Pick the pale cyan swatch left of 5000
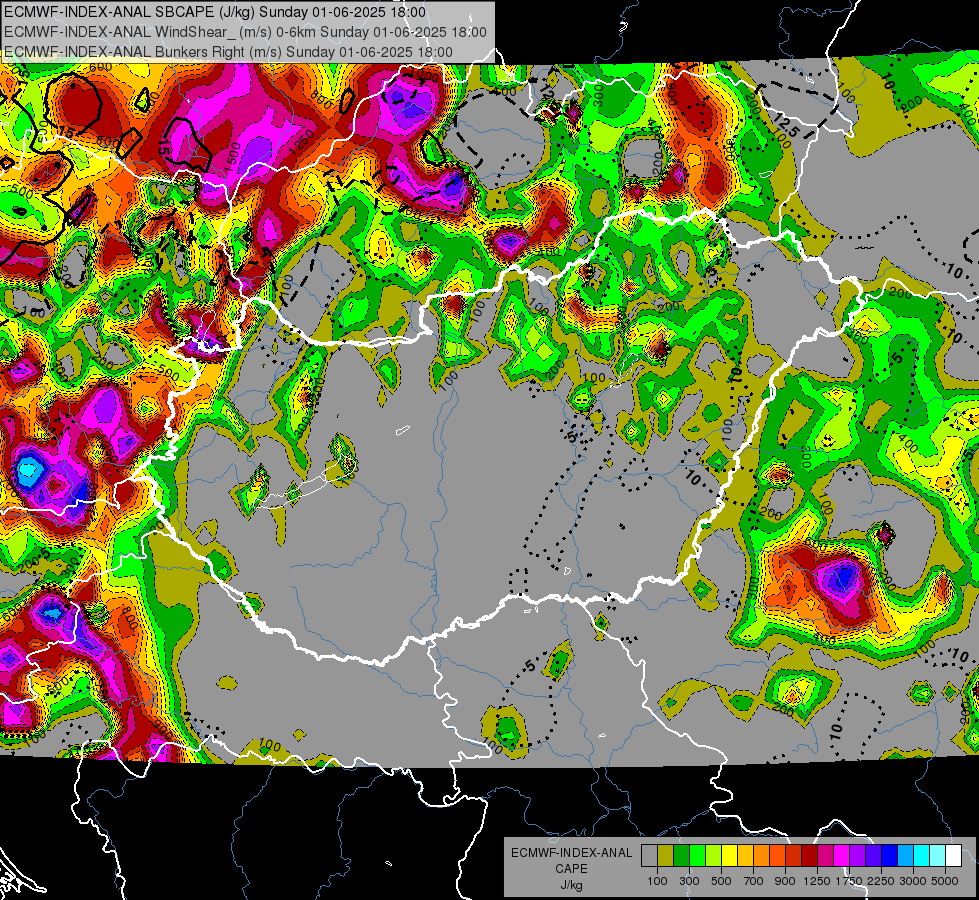 tap(938, 856)
